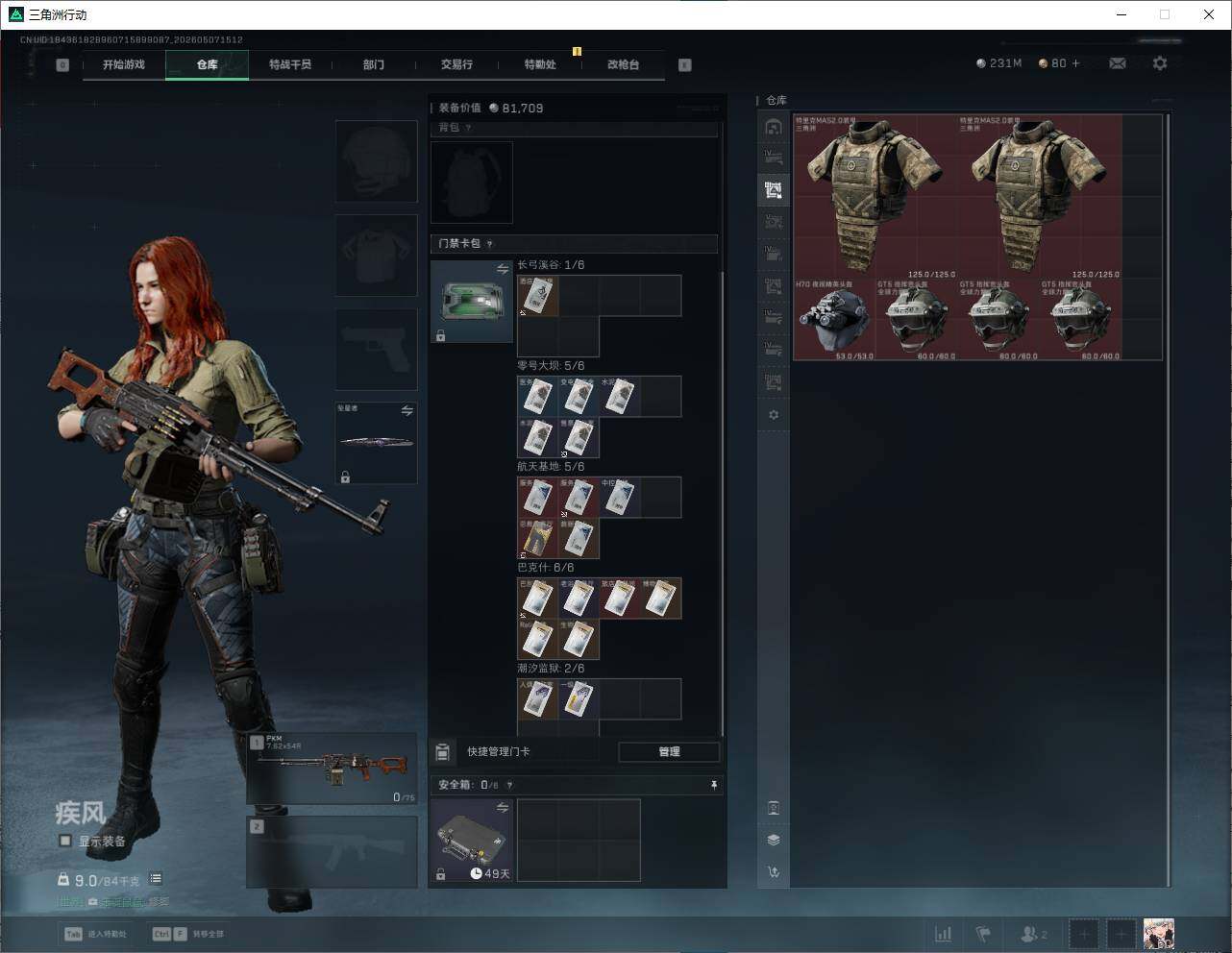Click the Tab 进入特勤处 shortcut
1232x953 pixels.
tap(95, 934)
